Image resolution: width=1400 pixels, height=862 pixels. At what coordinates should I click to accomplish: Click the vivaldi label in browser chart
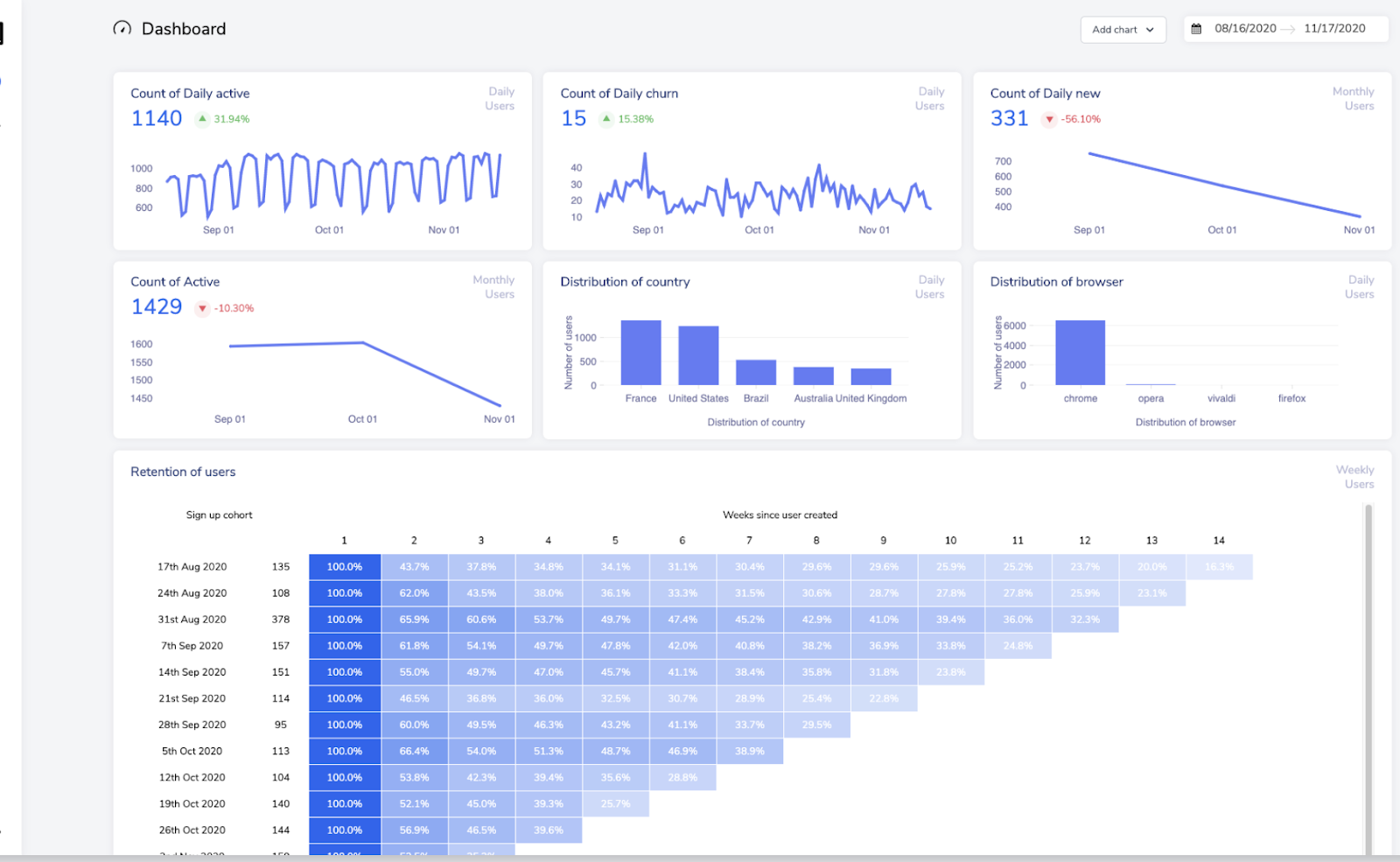click(x=1221, y=399)
